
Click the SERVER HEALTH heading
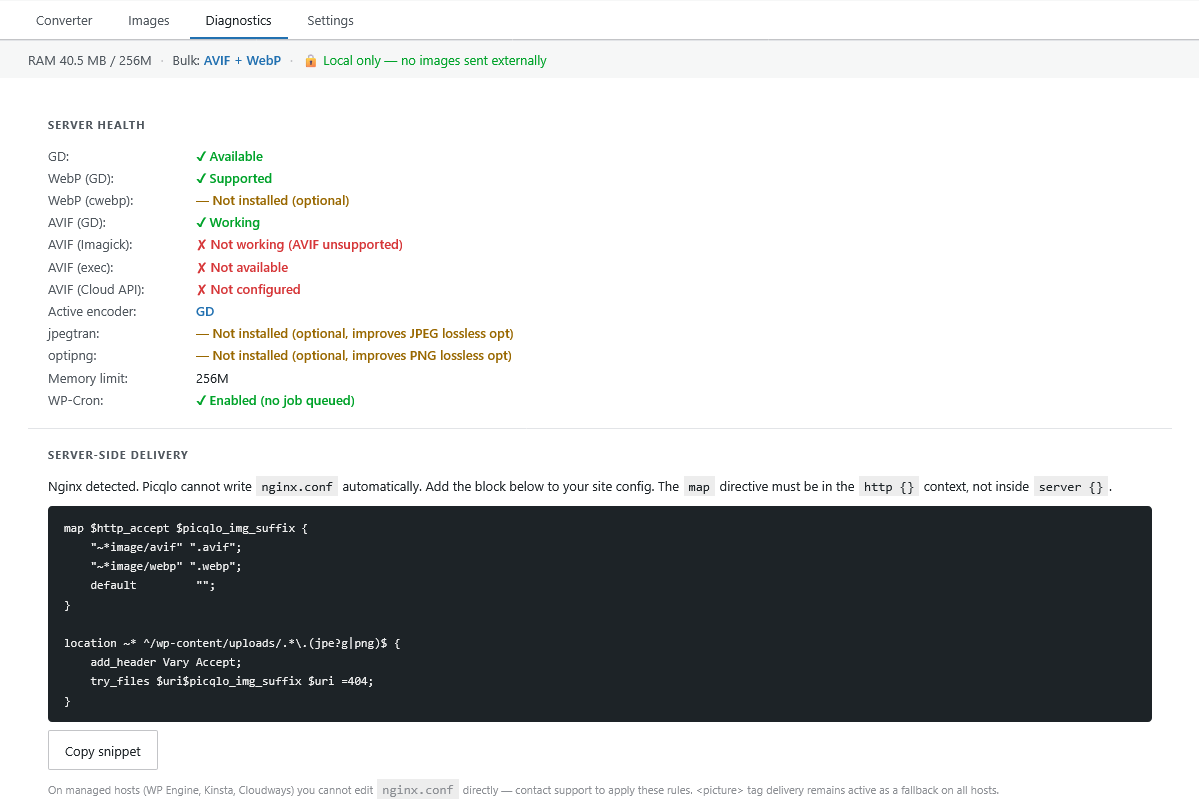point(96,125)
